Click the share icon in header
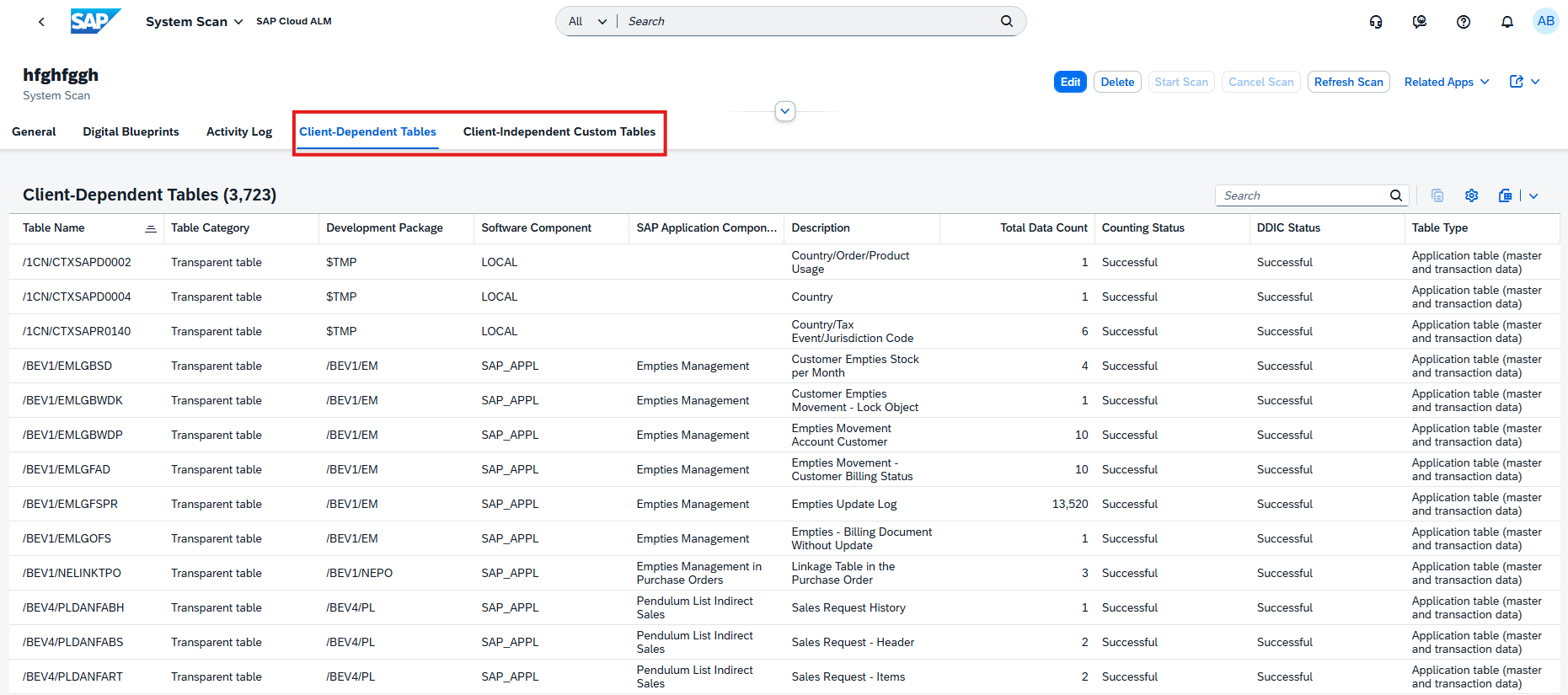Viewport: 1568px width, 695px height. click(x=1516, y=82)
